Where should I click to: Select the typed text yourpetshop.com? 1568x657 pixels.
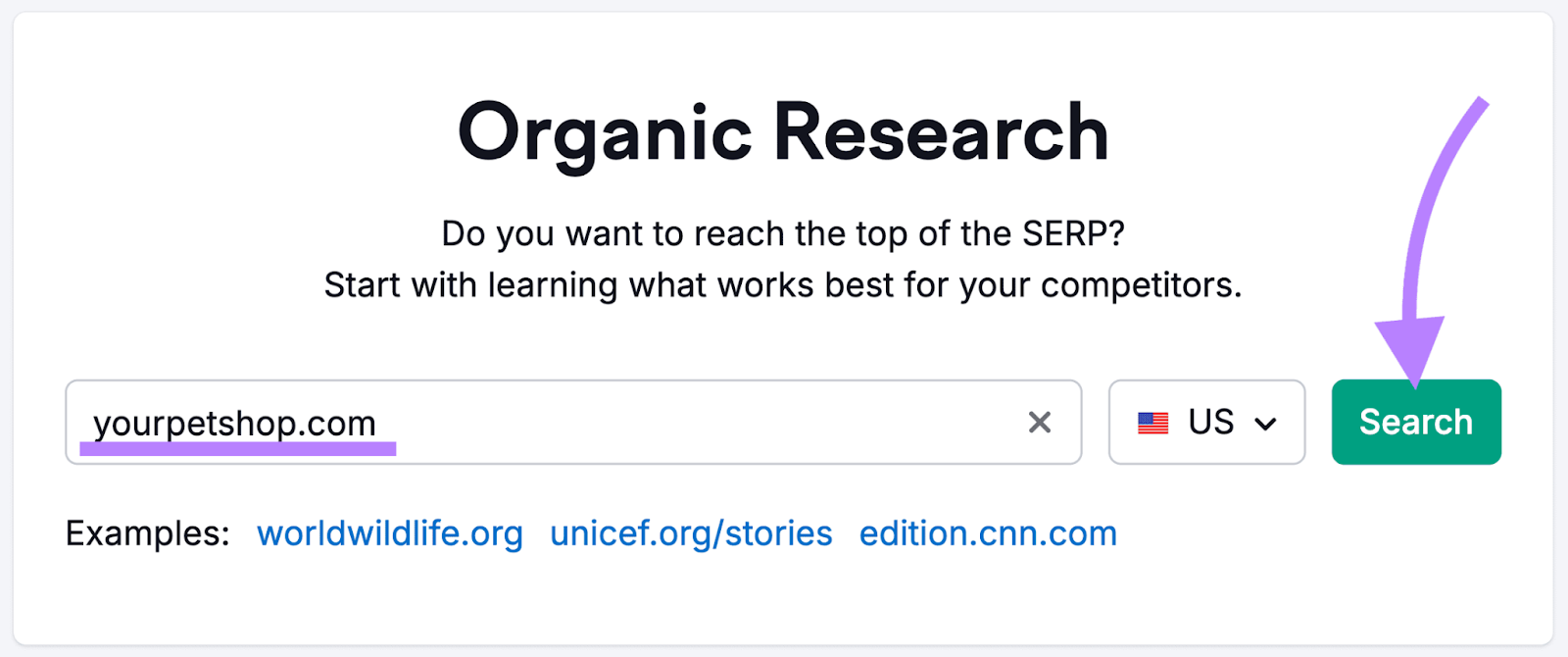[x=235, y=422]
